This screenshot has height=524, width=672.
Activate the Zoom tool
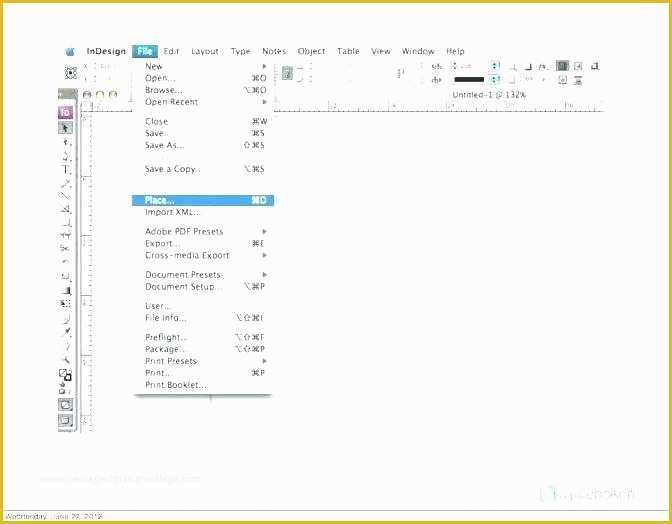(66, 359)
